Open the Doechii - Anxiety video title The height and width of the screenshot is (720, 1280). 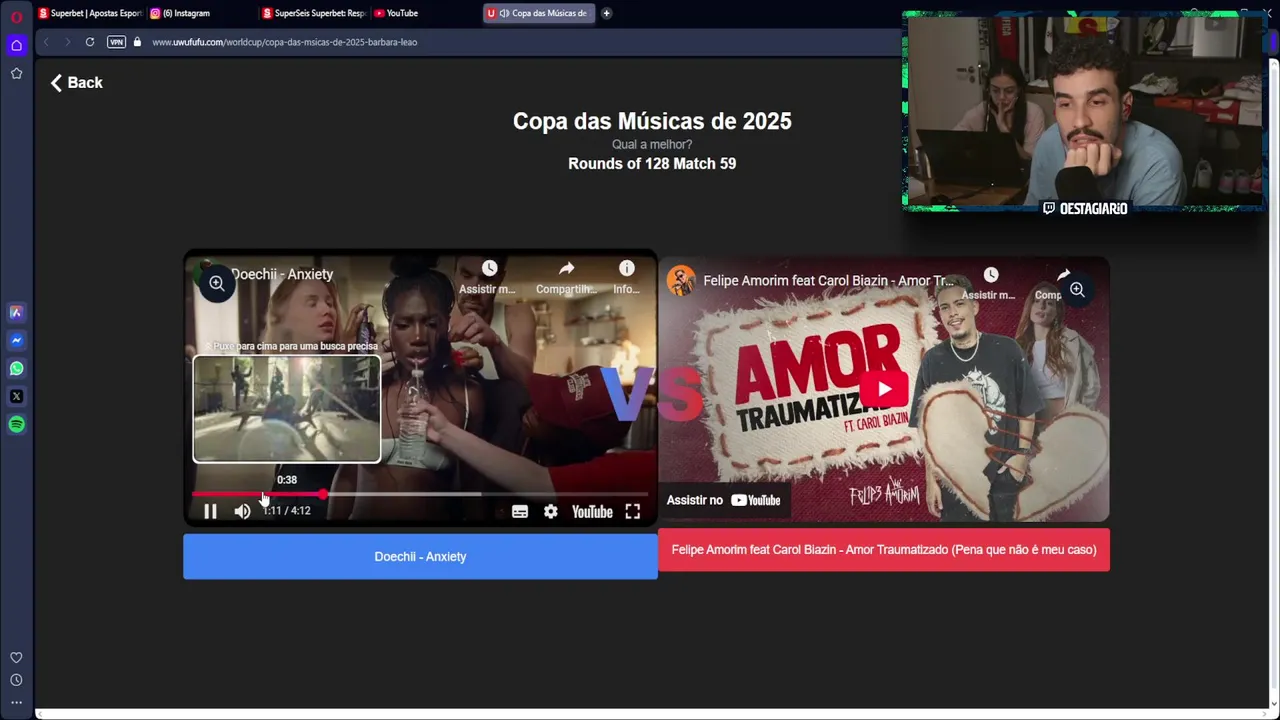tap(282, 274)
